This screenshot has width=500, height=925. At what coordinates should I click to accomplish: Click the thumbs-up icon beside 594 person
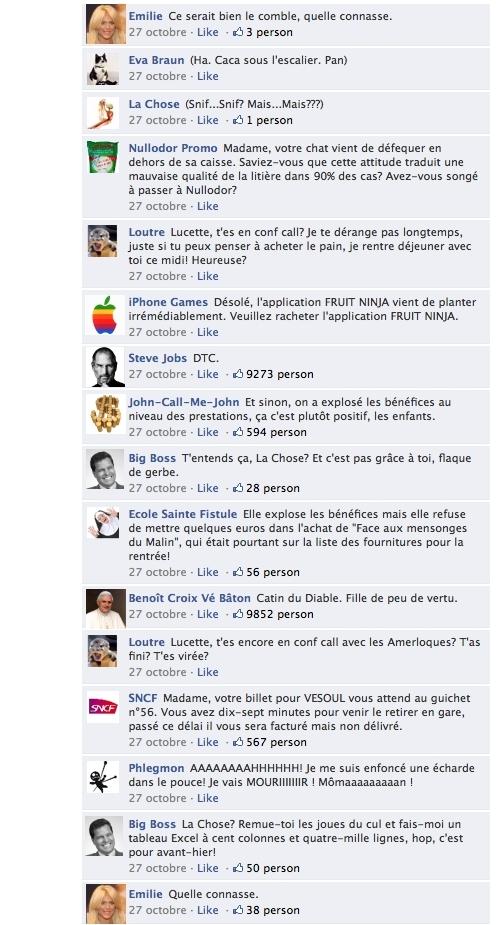pyautogui.click(x=238, y=432)
